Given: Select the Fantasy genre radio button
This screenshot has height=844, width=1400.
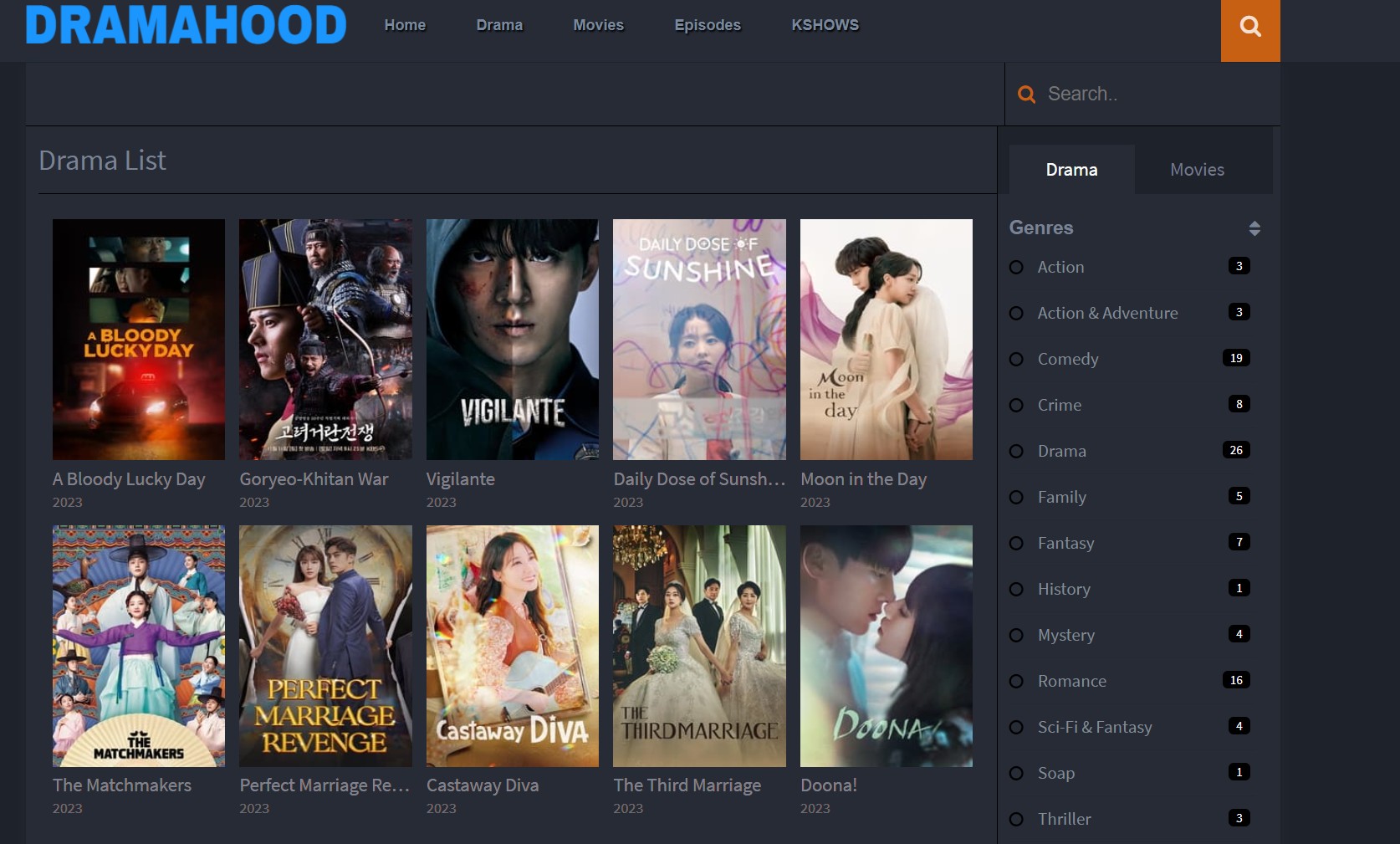Looking at the screenshot, I should [x=1016, y=544].
